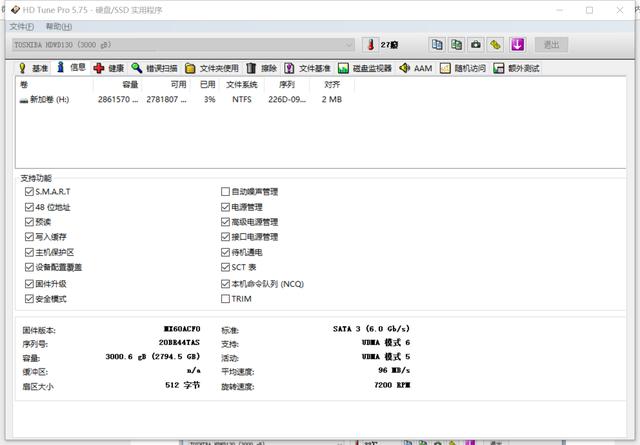Open the 健康 health tab
The image size is (640, 445).
pyautogui.click(x=109, y=68)
